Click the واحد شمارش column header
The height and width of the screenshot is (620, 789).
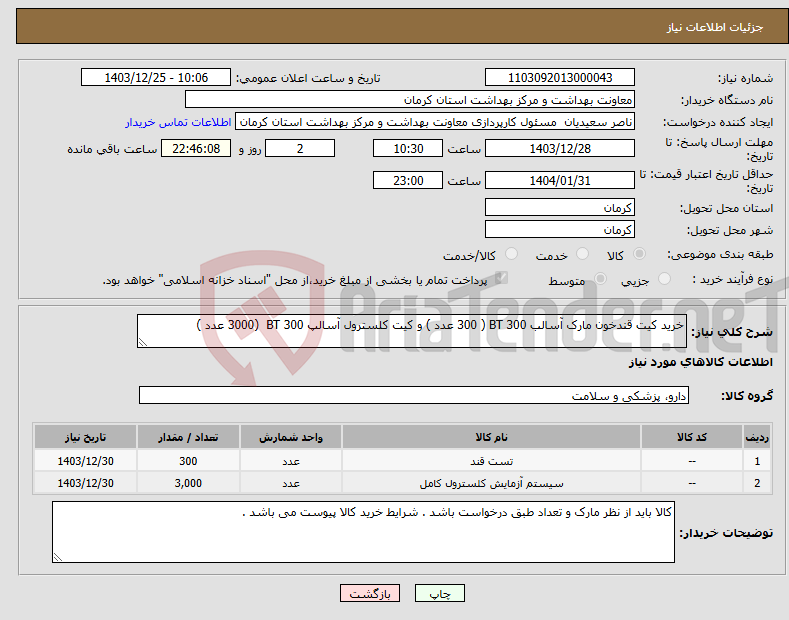291,437
